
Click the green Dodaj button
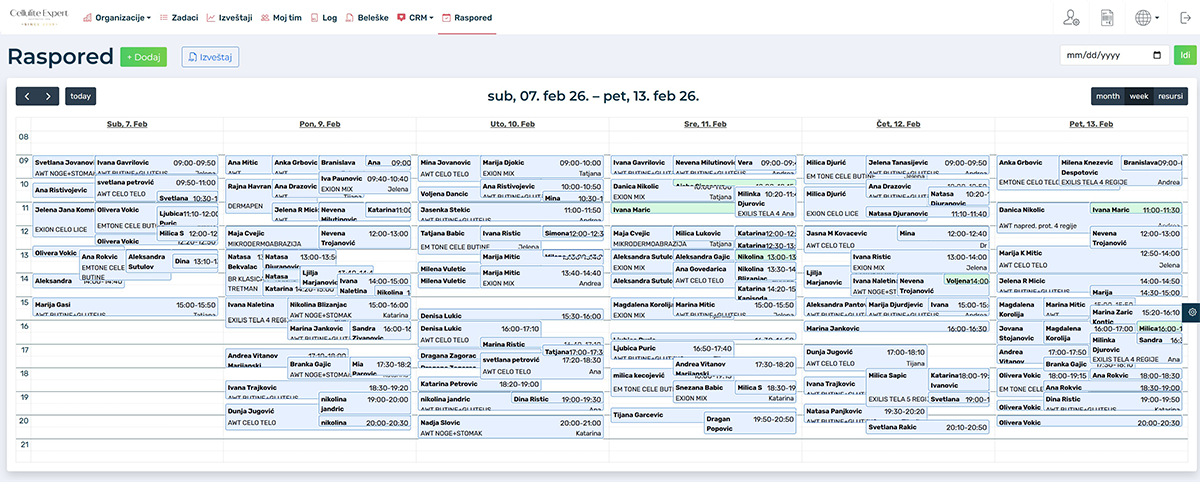pos(143,57)
